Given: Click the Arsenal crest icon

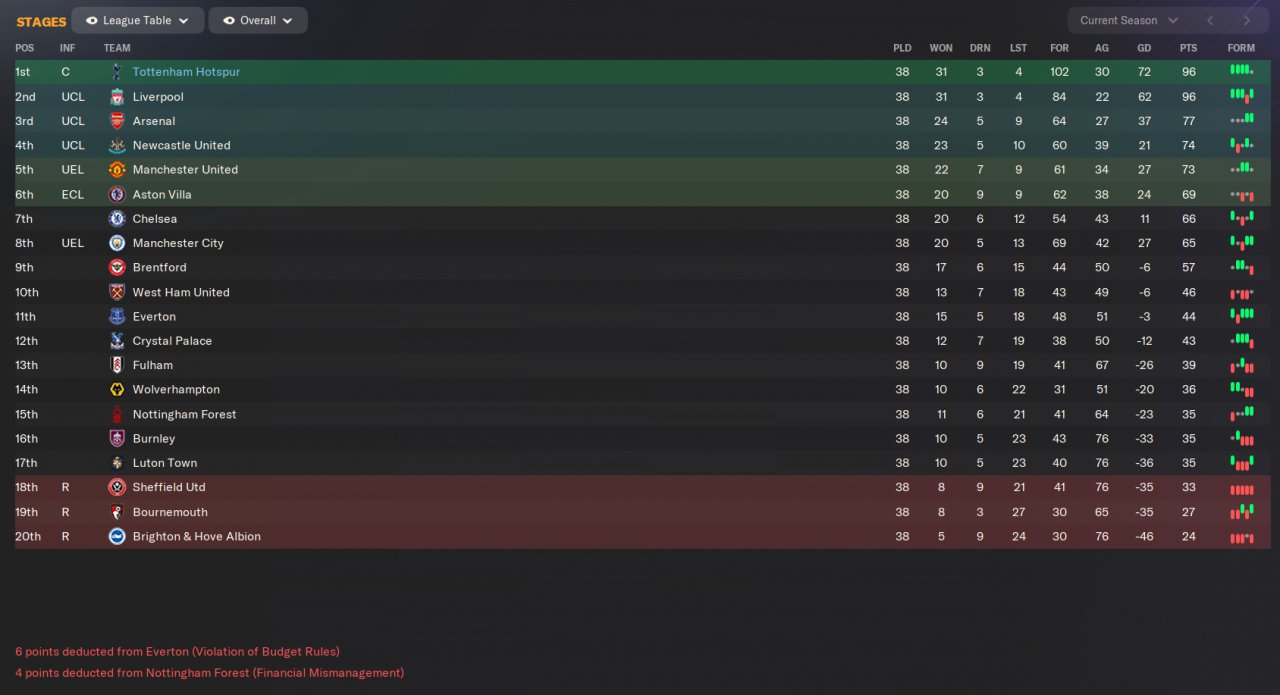Looking at the screenshot, I should coord(117,121).
